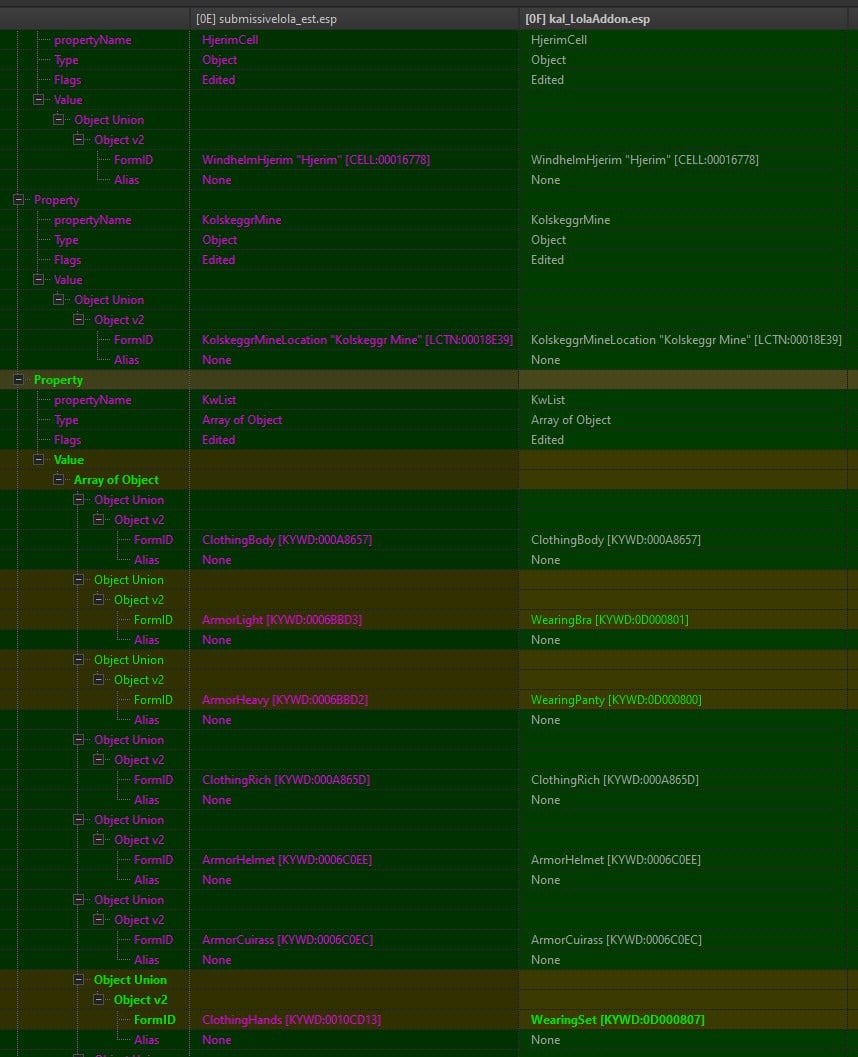Select magenta ArmorHelmet [KYWD:0006C0EE] entry
858x1057 pixels.
(x=287, y=859)
